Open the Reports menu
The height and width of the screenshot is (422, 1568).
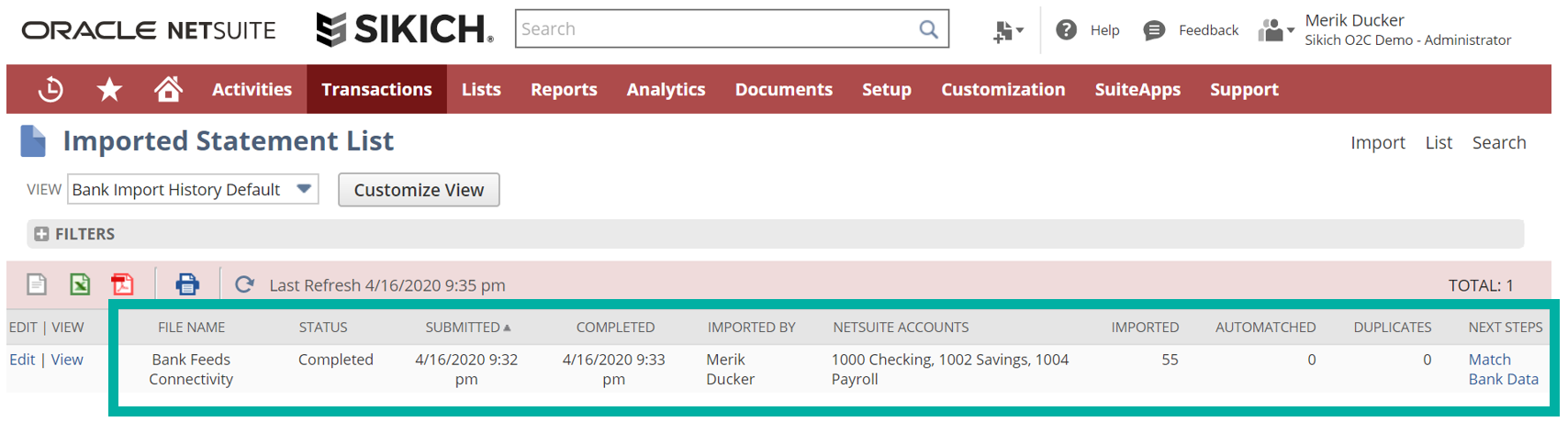tap(564, 90)
